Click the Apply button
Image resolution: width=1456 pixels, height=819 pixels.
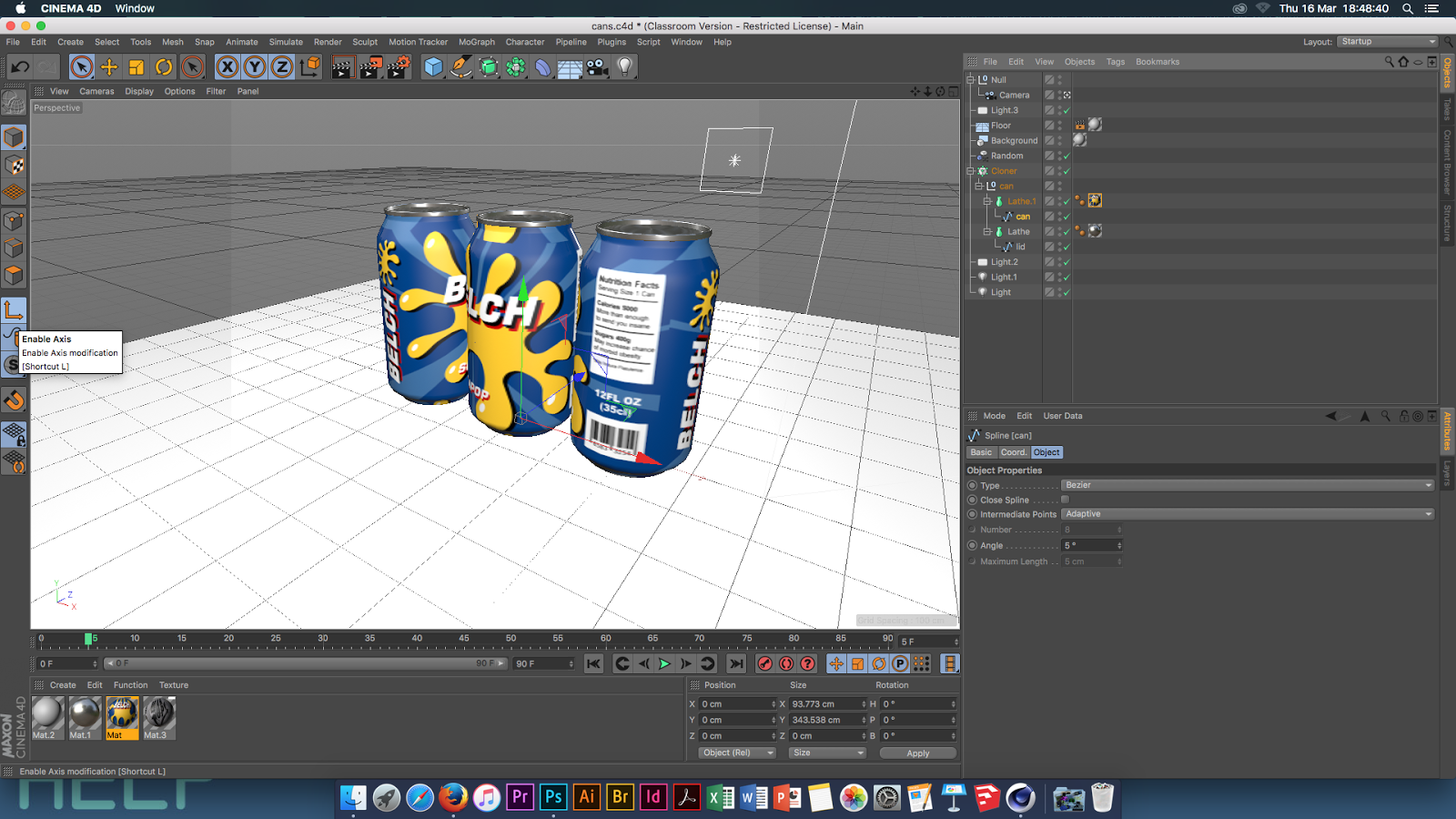917,753
